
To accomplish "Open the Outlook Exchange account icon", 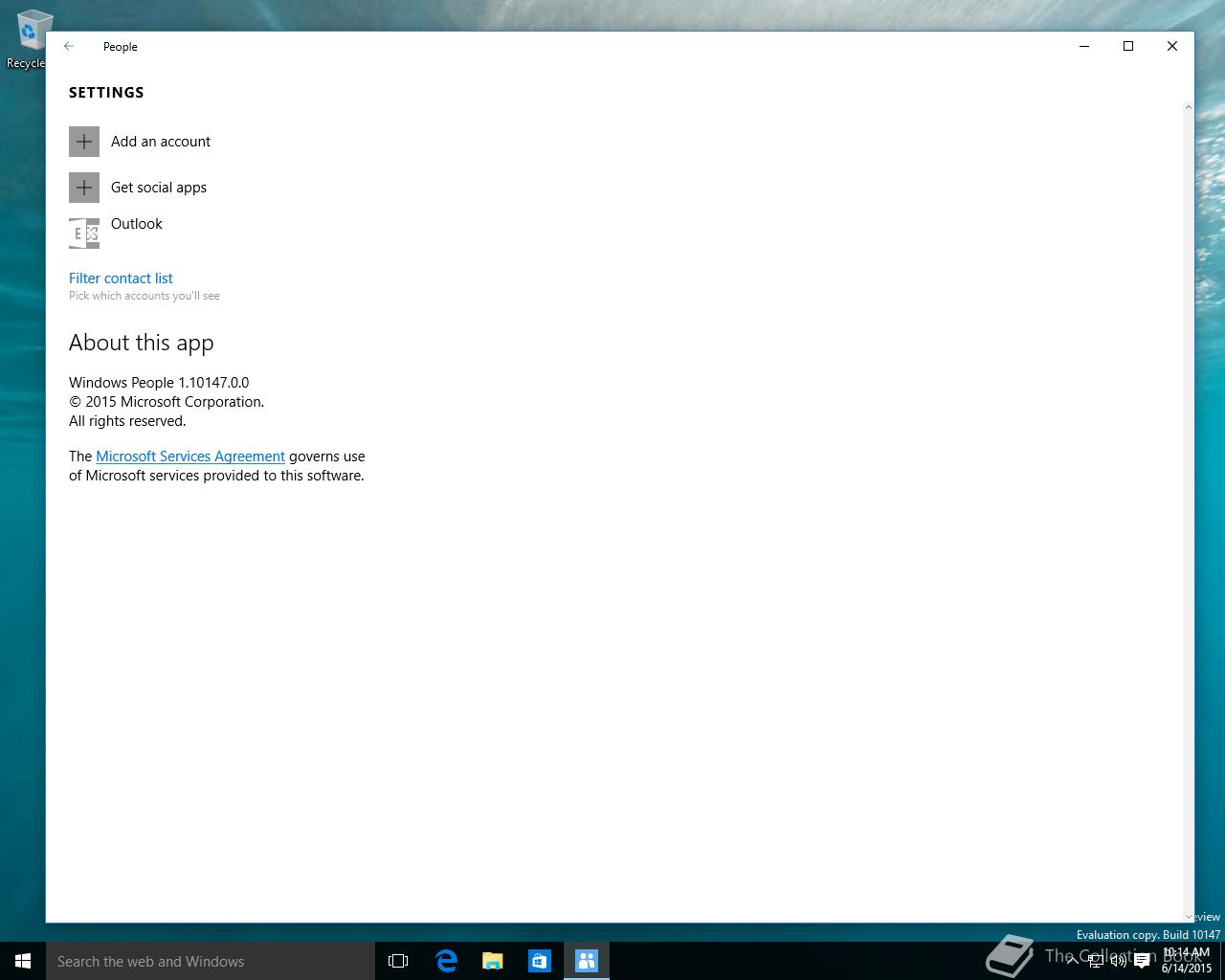I will pos(84,234).
